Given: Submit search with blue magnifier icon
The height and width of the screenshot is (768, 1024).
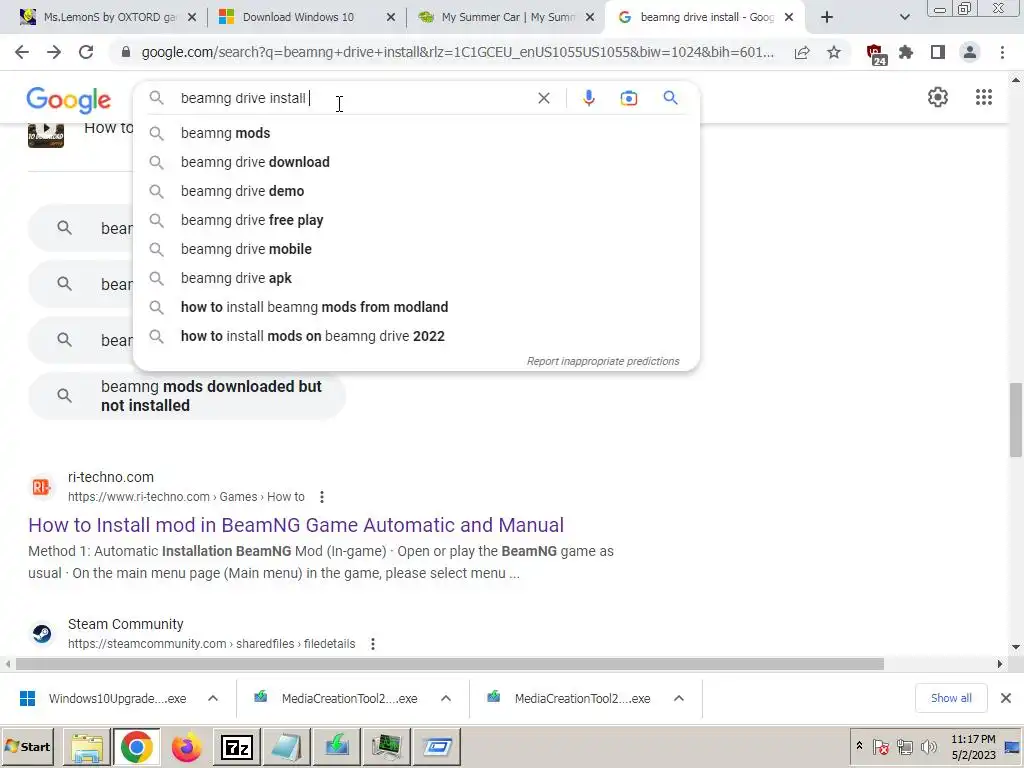Looking at the screenshot, I should click(x=670, y=98).
